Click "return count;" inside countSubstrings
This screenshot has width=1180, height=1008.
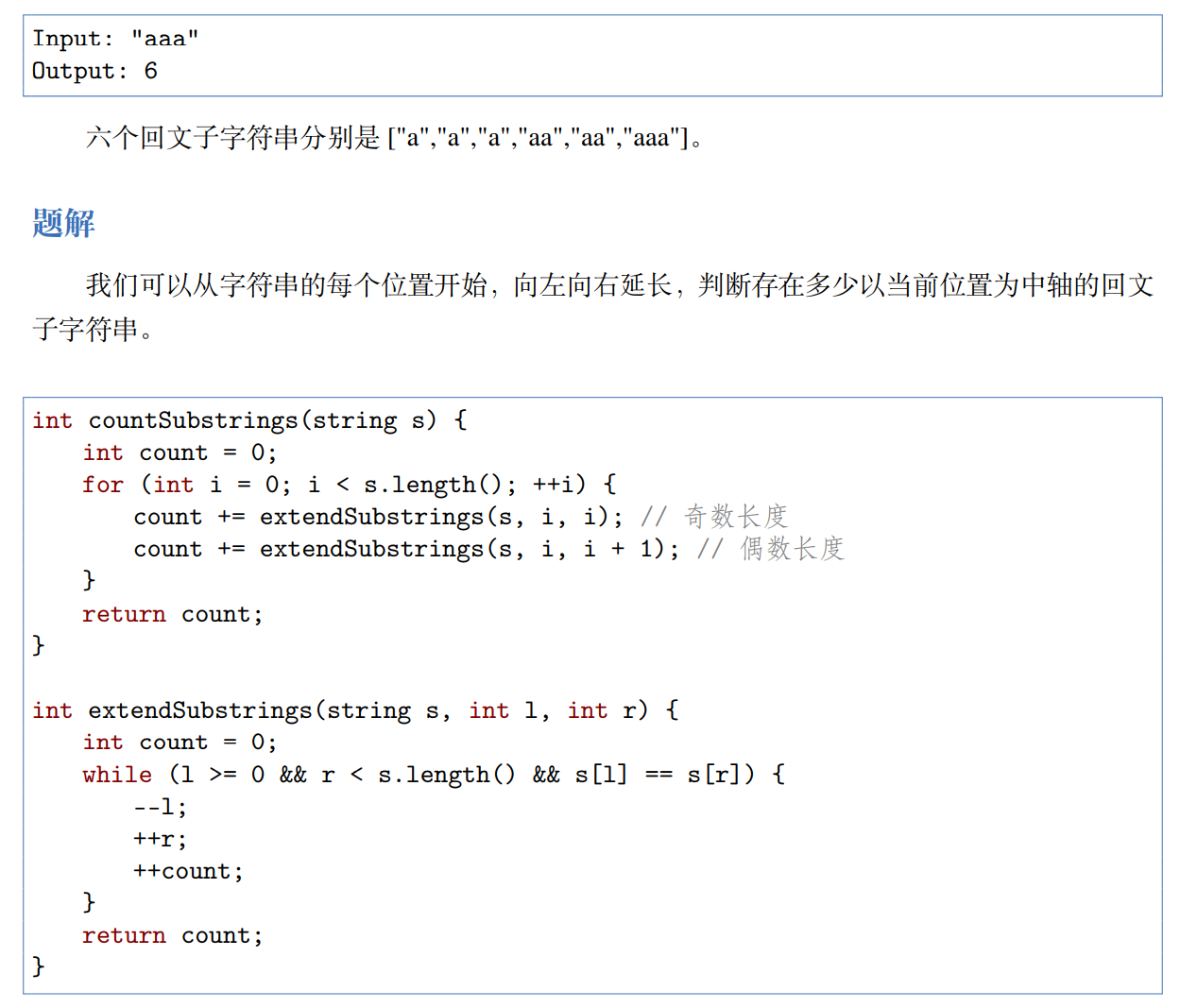point(172,615)
